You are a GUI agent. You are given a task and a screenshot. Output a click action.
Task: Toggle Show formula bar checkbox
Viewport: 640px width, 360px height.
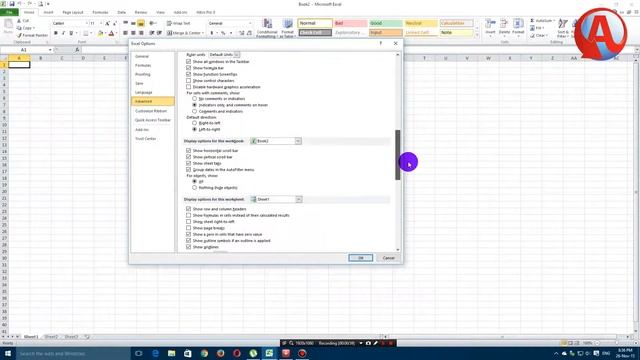click(x=188, y=68)
